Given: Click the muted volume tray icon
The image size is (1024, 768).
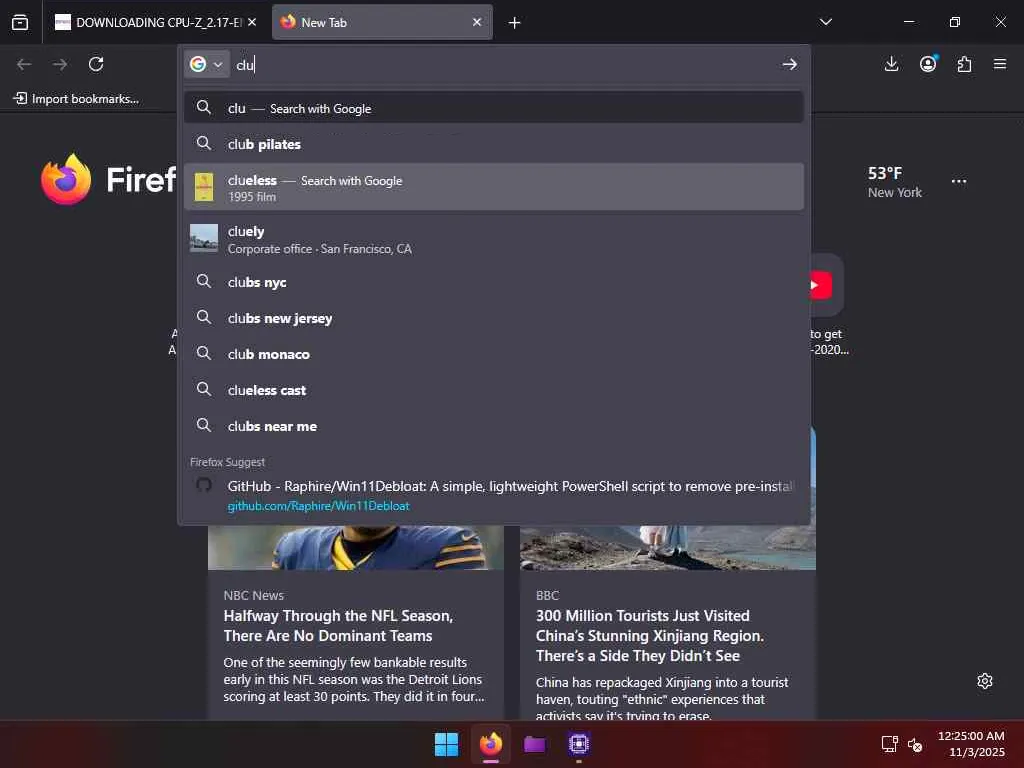Looking at the screenshot, I should pos(915,744).
